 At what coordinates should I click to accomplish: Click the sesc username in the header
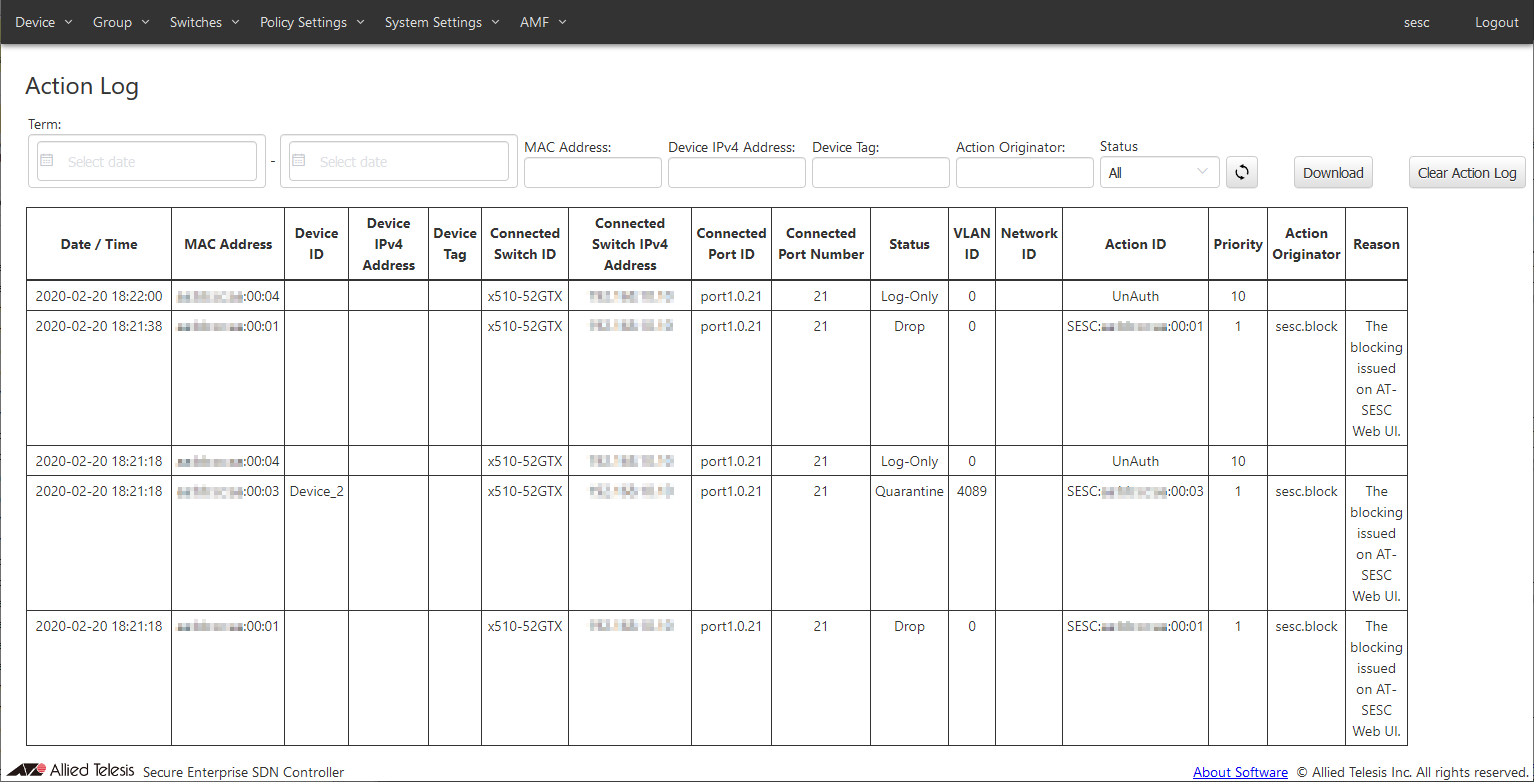click(1416, 22)
